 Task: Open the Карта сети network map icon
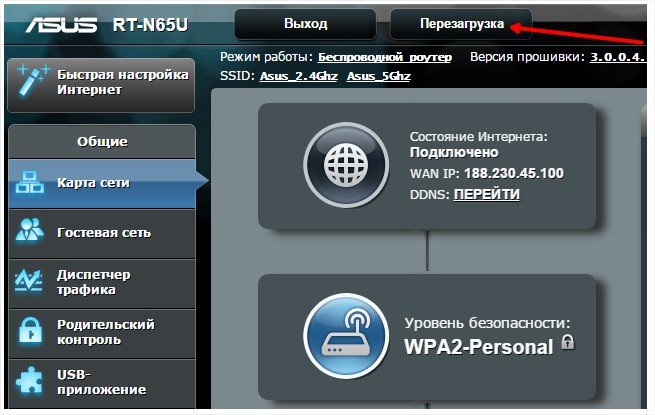31,183
